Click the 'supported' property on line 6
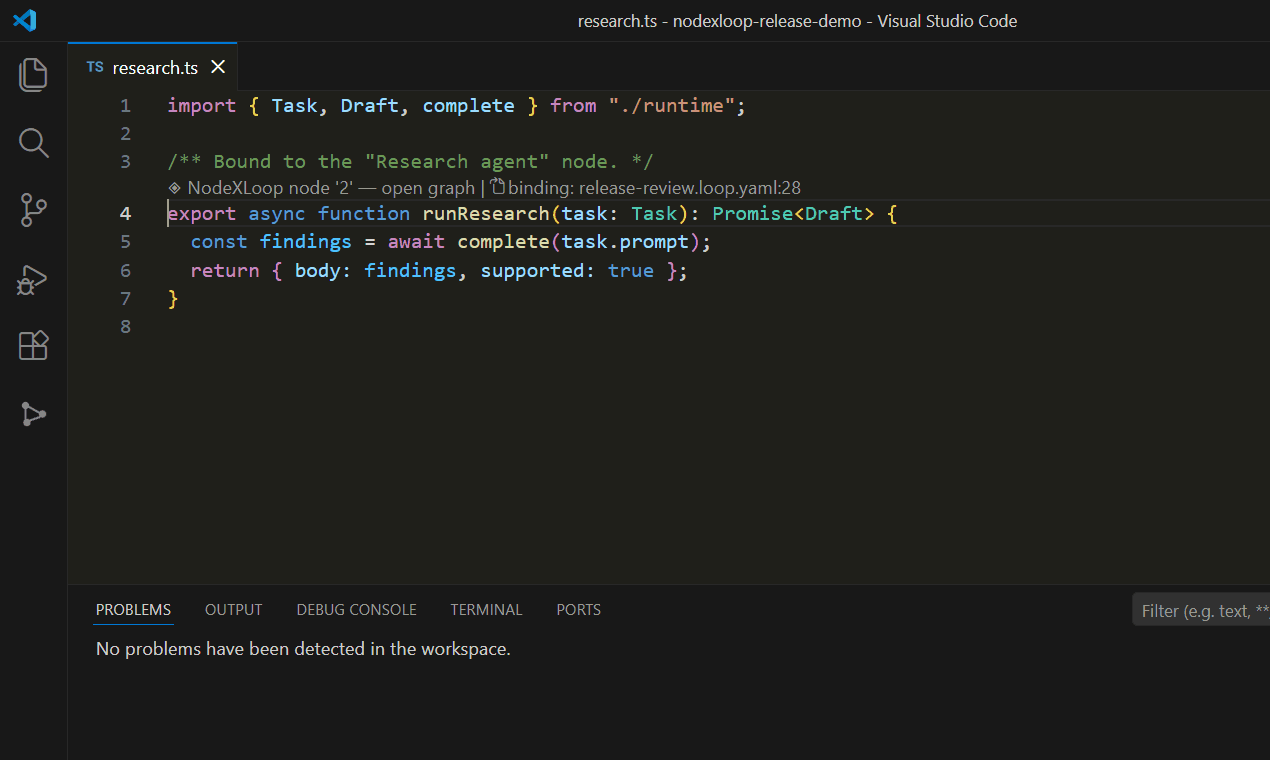This screenshot has height=760, width=1270. [x=532, y=270]
